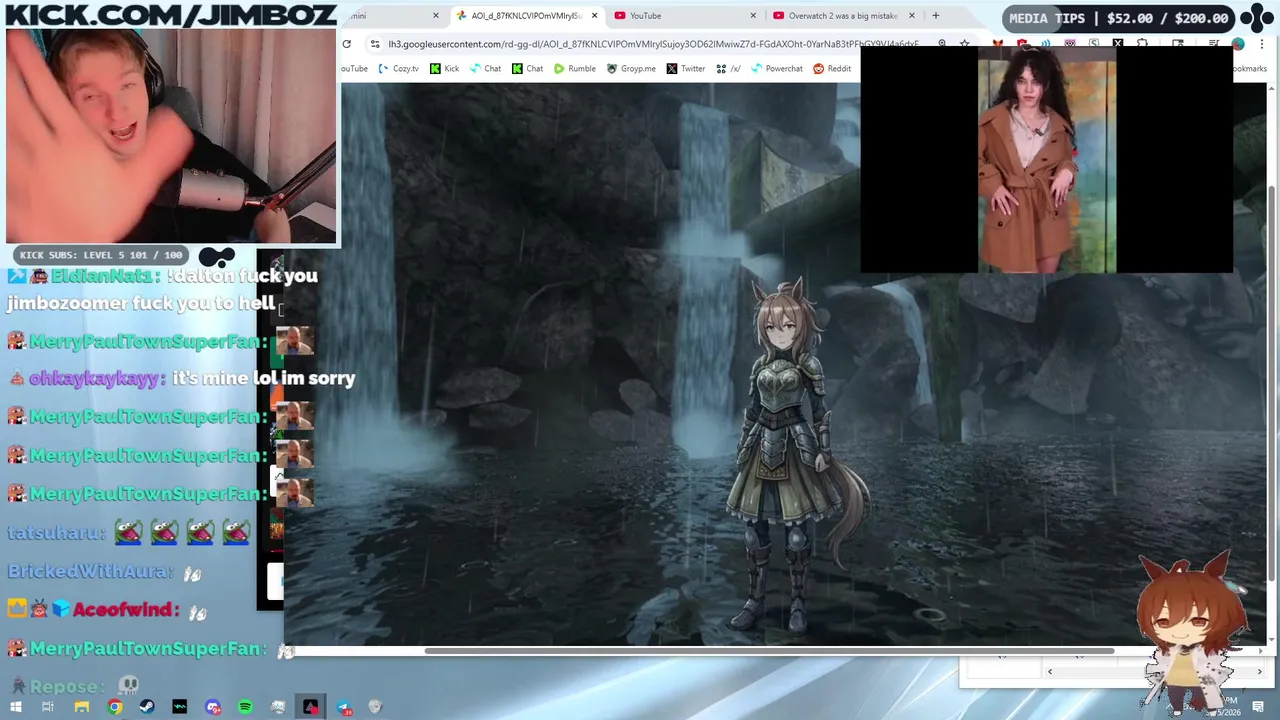Close the 'mini' tab
1280x720 pixels.
tap(435, 16)
